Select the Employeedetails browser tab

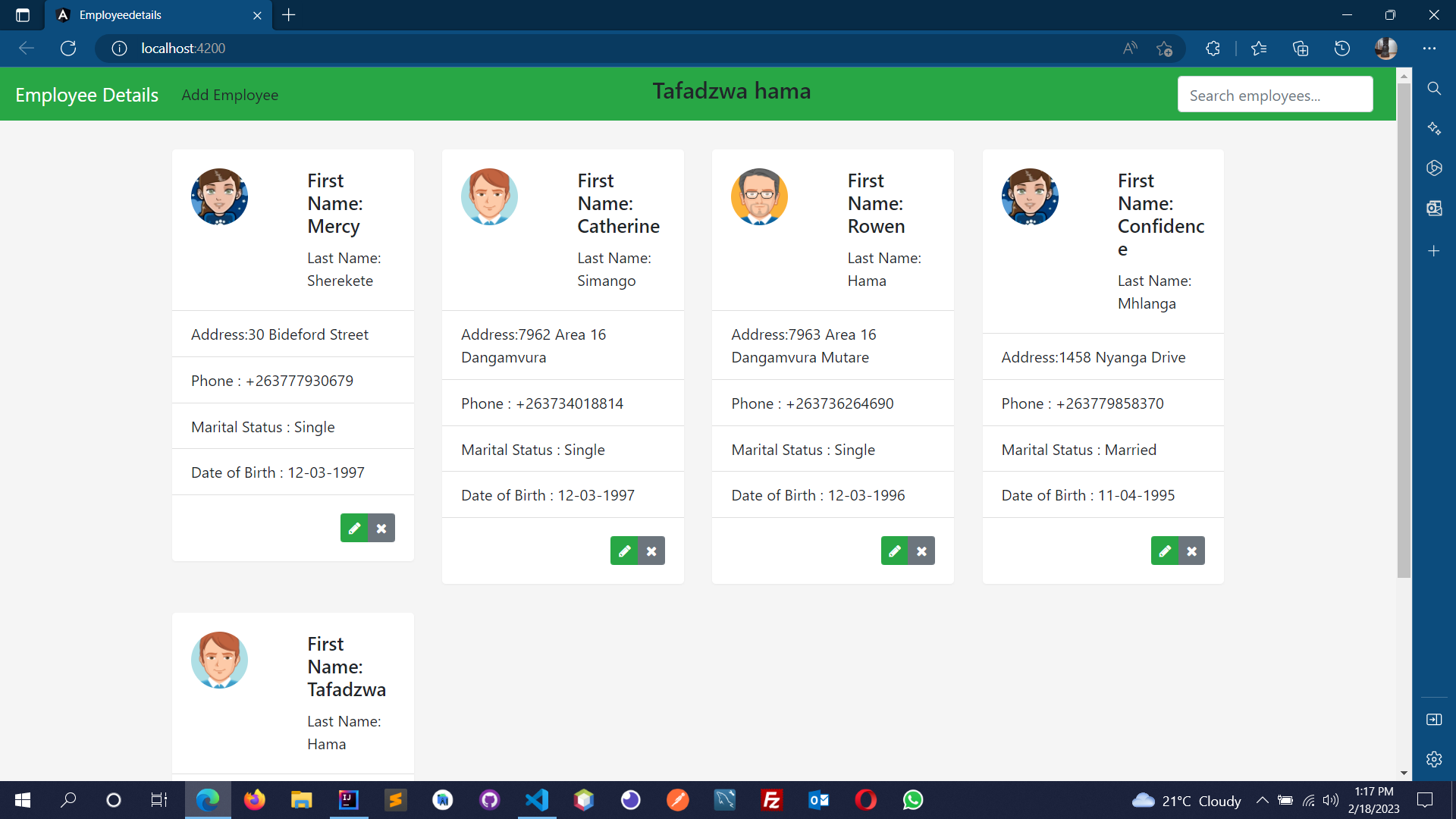(x=158, y=15)
